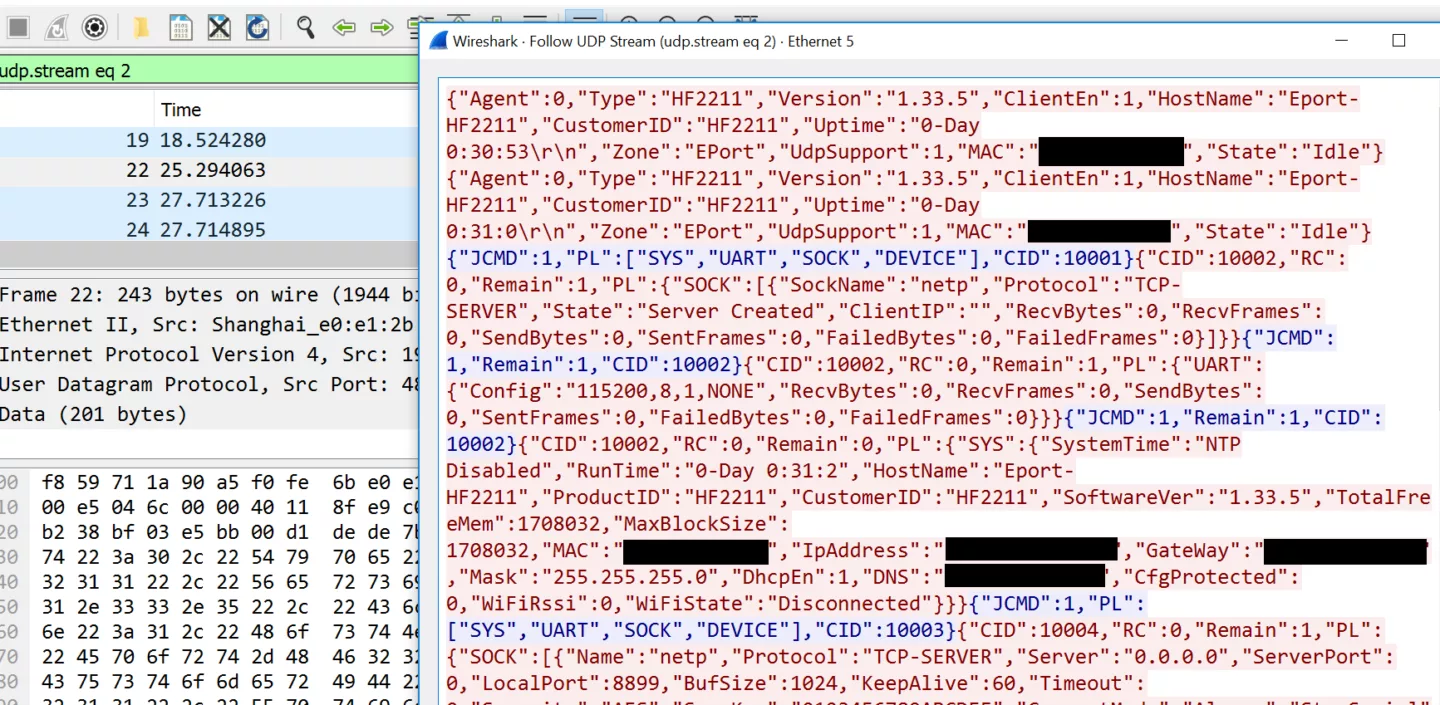Open a capture file folder icon

(x=142, y=28)
